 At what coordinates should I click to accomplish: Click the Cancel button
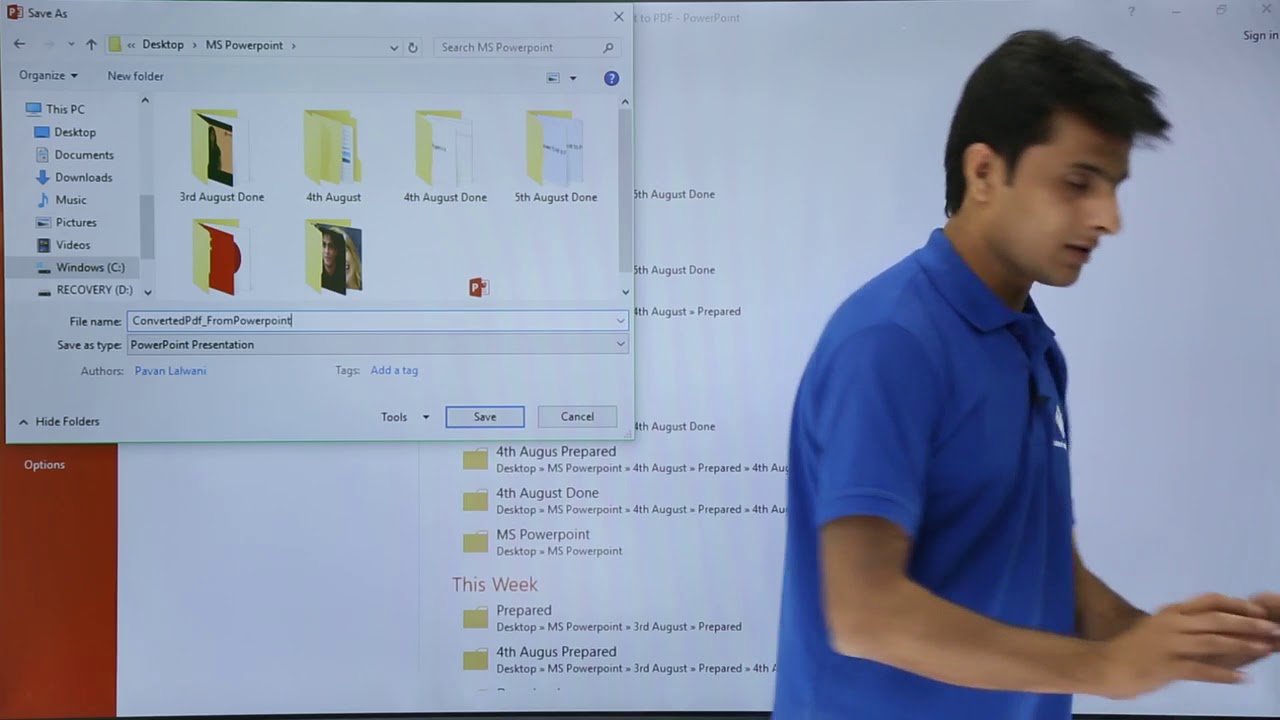[x=577, y=417]
